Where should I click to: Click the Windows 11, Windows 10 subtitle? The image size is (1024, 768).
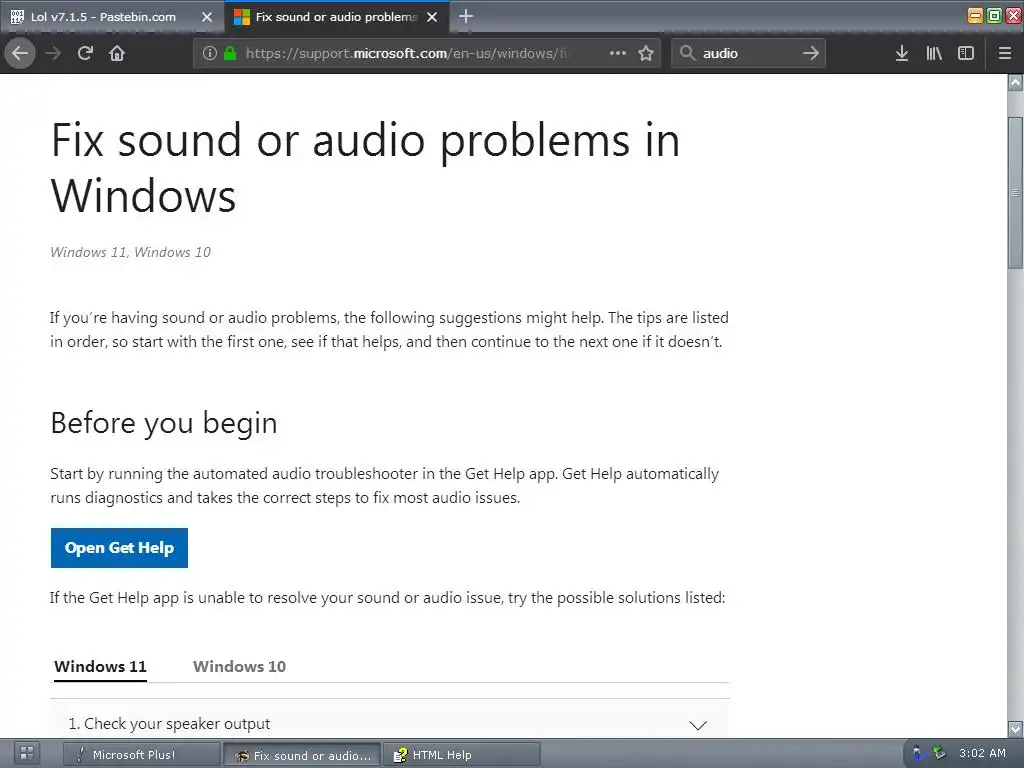tap(131, 252)
